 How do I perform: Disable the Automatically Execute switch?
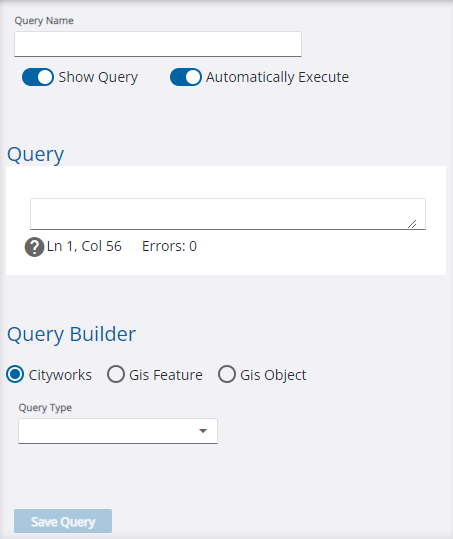(186, 77)
